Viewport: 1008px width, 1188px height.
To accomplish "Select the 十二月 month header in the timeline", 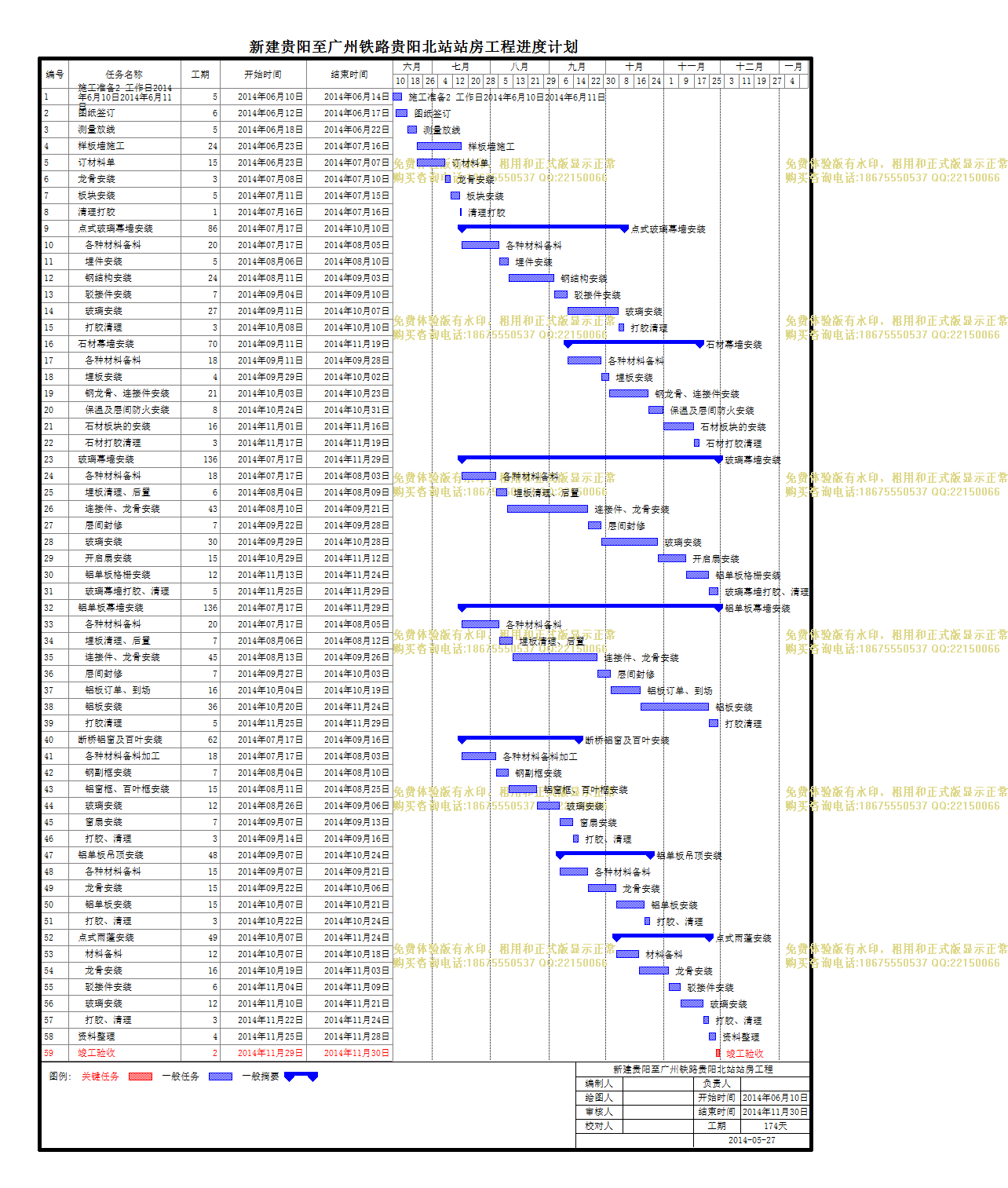I will point(750,67).
